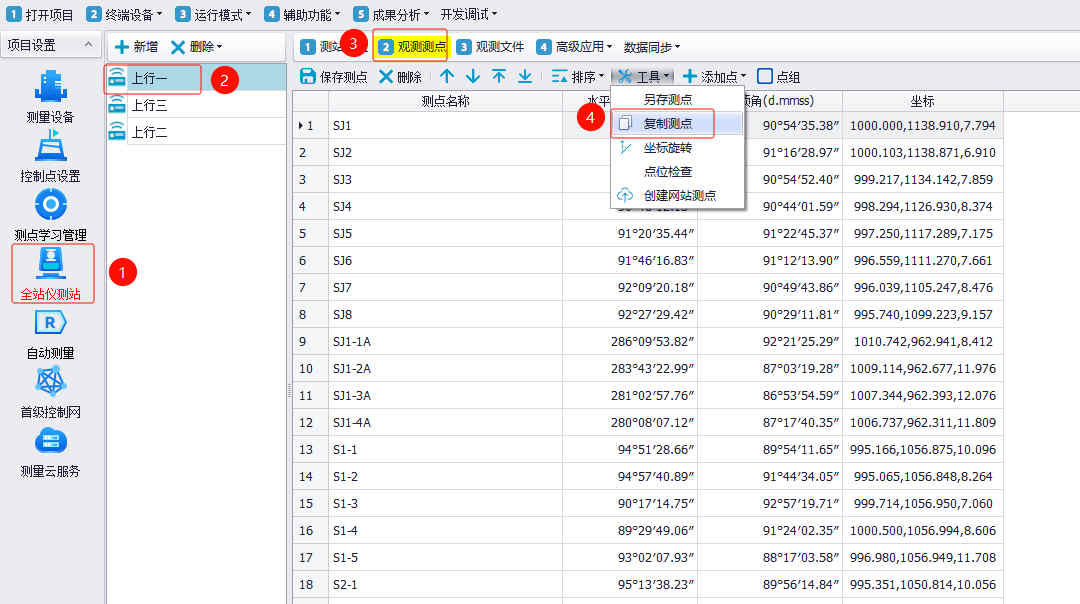Click the 保存测点 button
Viewport: 1080px width, 604px height.
[x=334, y=77]
